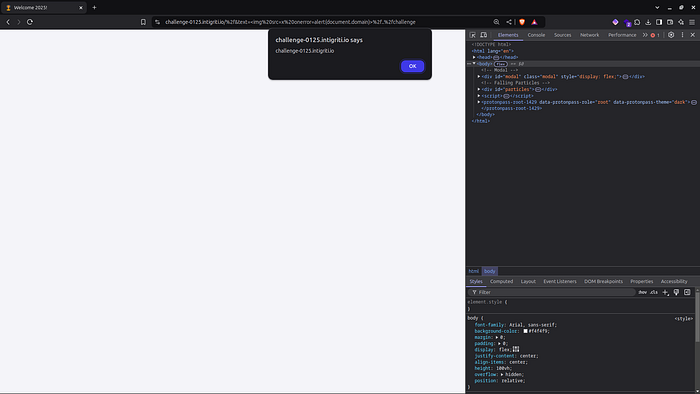Expand the div id="modal" node
This screenshot has height=394, width=700.
pyautogui.click(x=479, y=76)
